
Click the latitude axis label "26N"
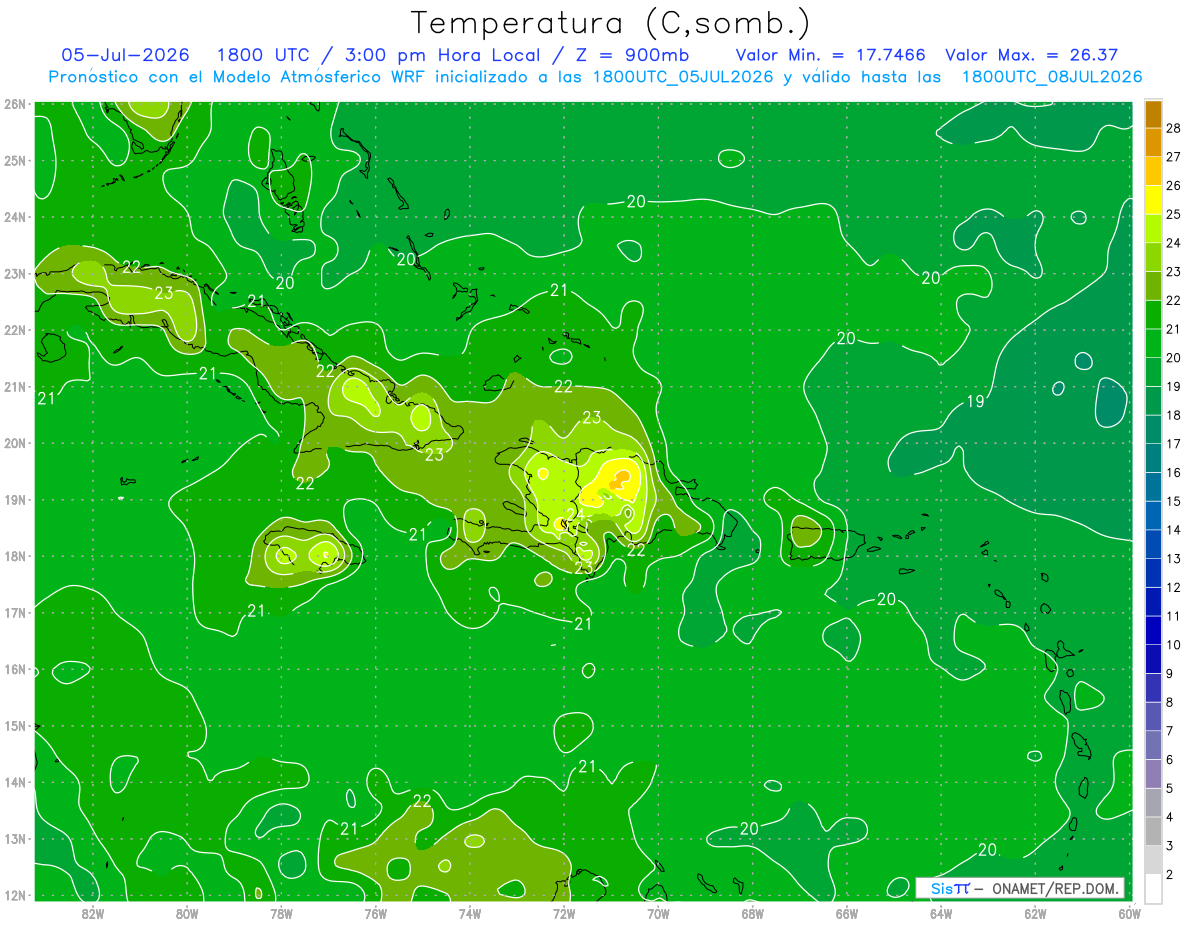click(x=14, y=103)
